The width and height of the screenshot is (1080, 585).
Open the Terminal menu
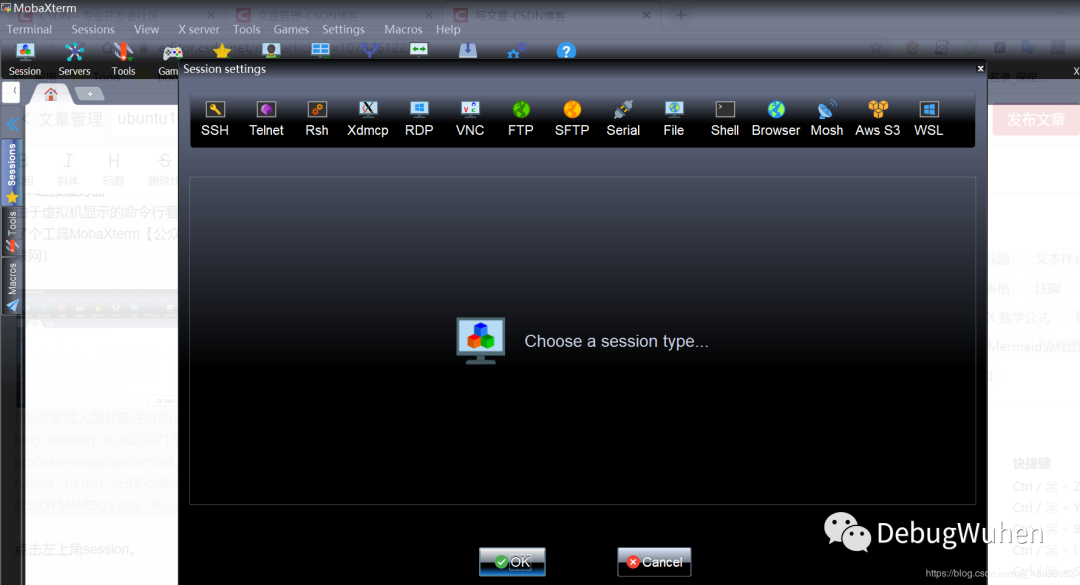point(29,30)
